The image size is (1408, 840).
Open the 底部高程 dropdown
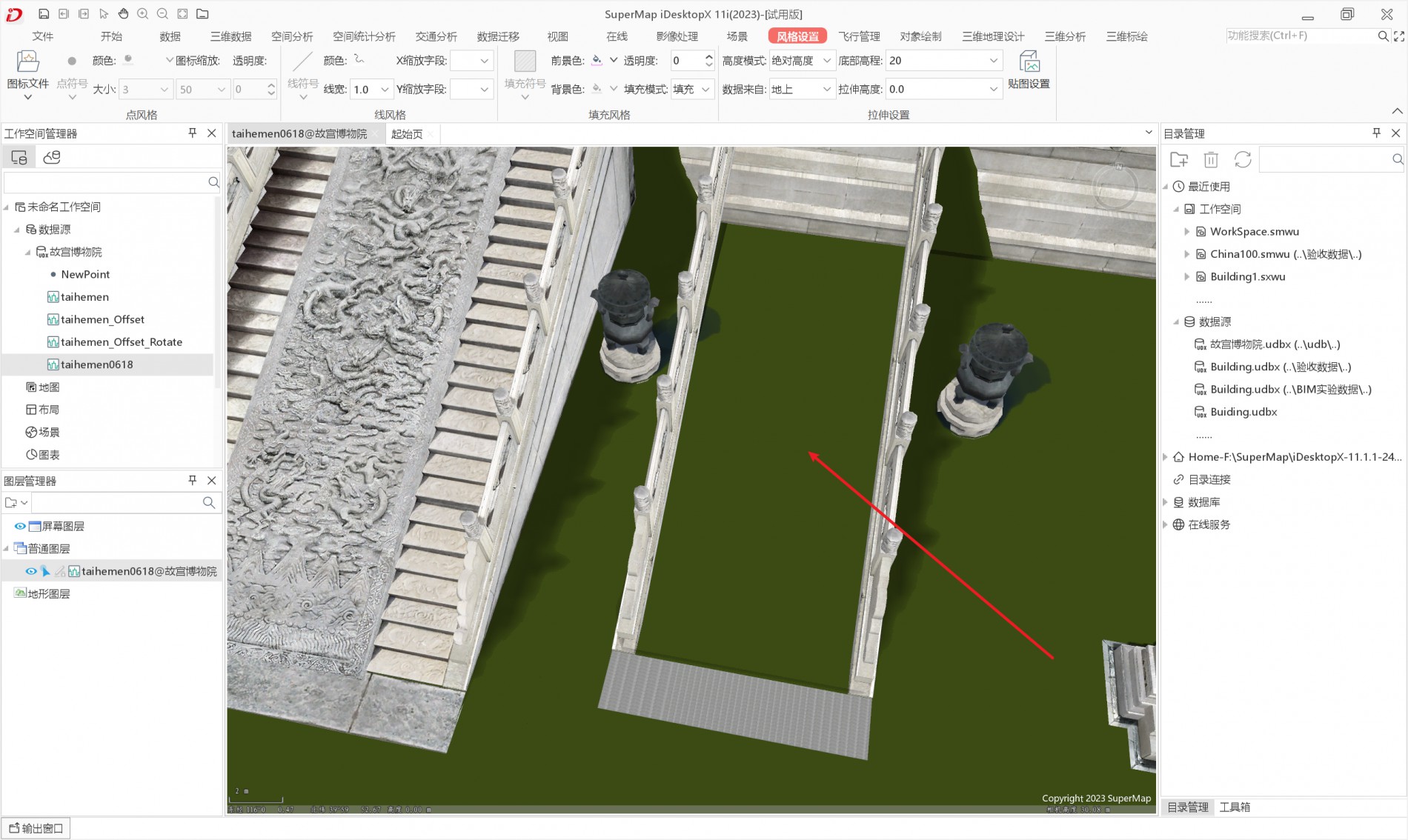tap(993, 61)
